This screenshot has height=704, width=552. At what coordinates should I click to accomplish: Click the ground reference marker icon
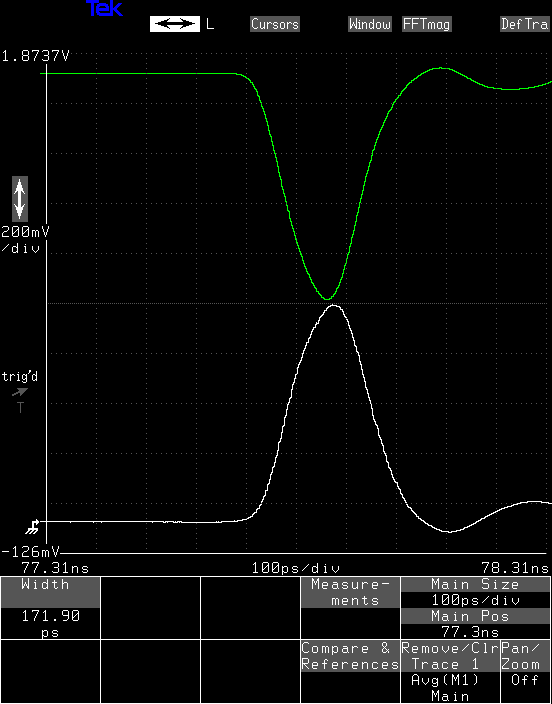coord(32,527)
